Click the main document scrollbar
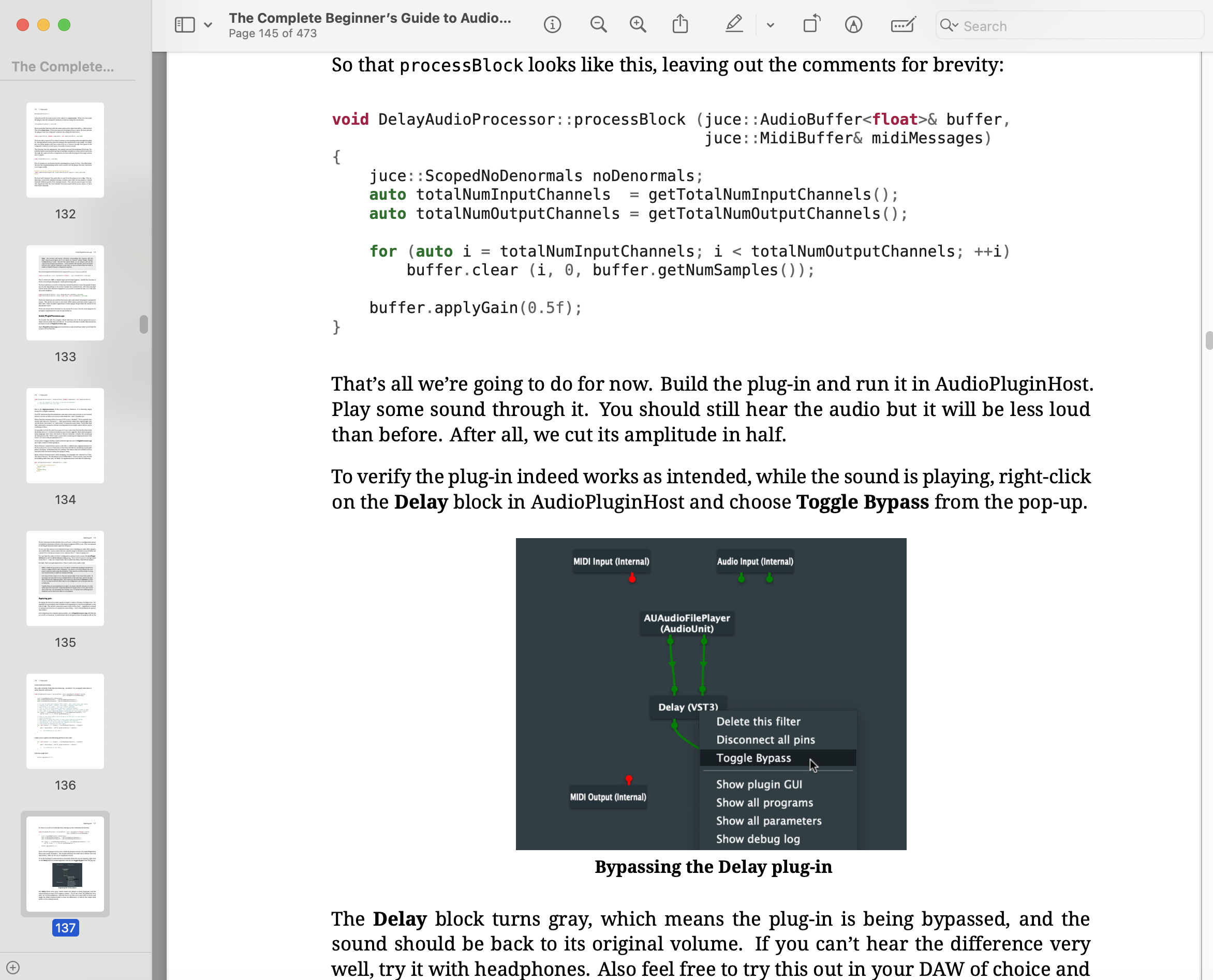The height and width of the screenshot is (980, 1213). (x=1208, y=341)
